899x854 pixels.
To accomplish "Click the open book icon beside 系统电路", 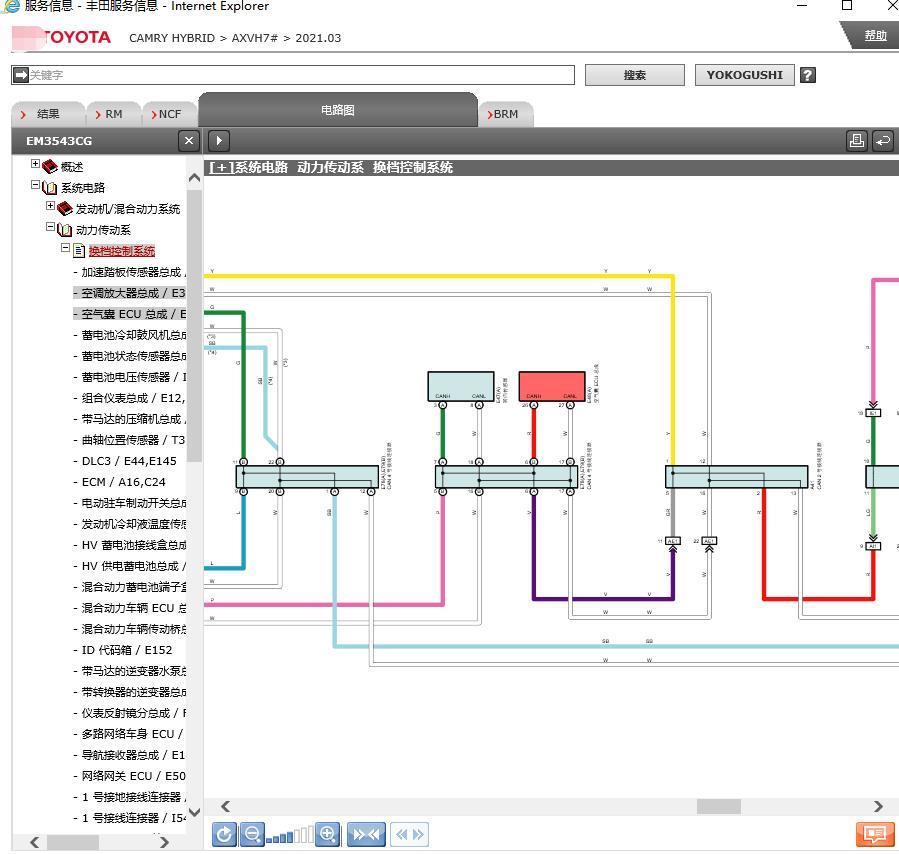I will [x=50, y=187].
